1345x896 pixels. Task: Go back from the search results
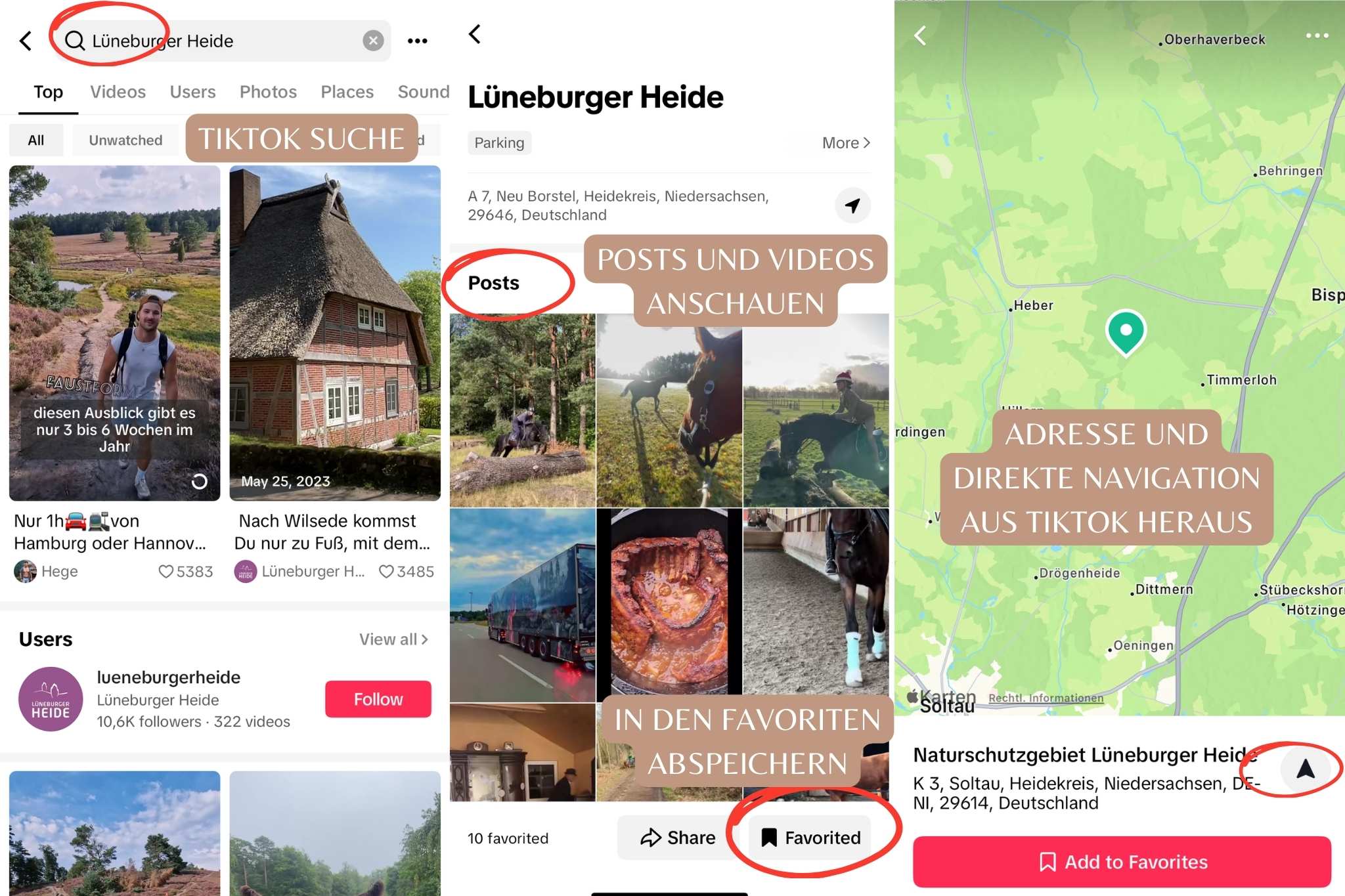26,41
